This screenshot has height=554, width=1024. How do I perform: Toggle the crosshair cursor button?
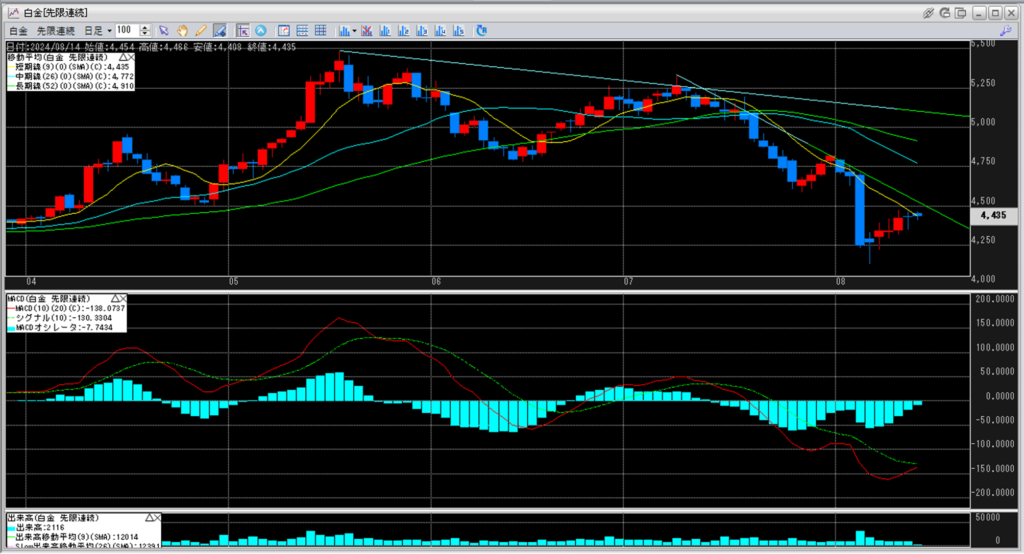243,31
